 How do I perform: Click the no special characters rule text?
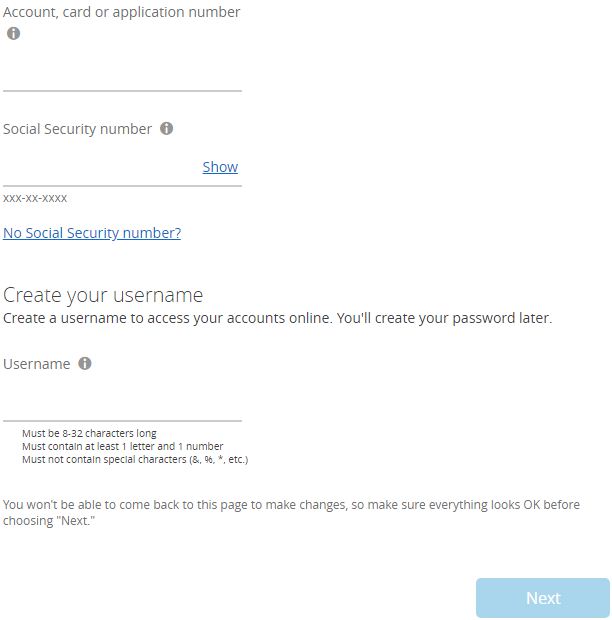(x=135, y=459)
